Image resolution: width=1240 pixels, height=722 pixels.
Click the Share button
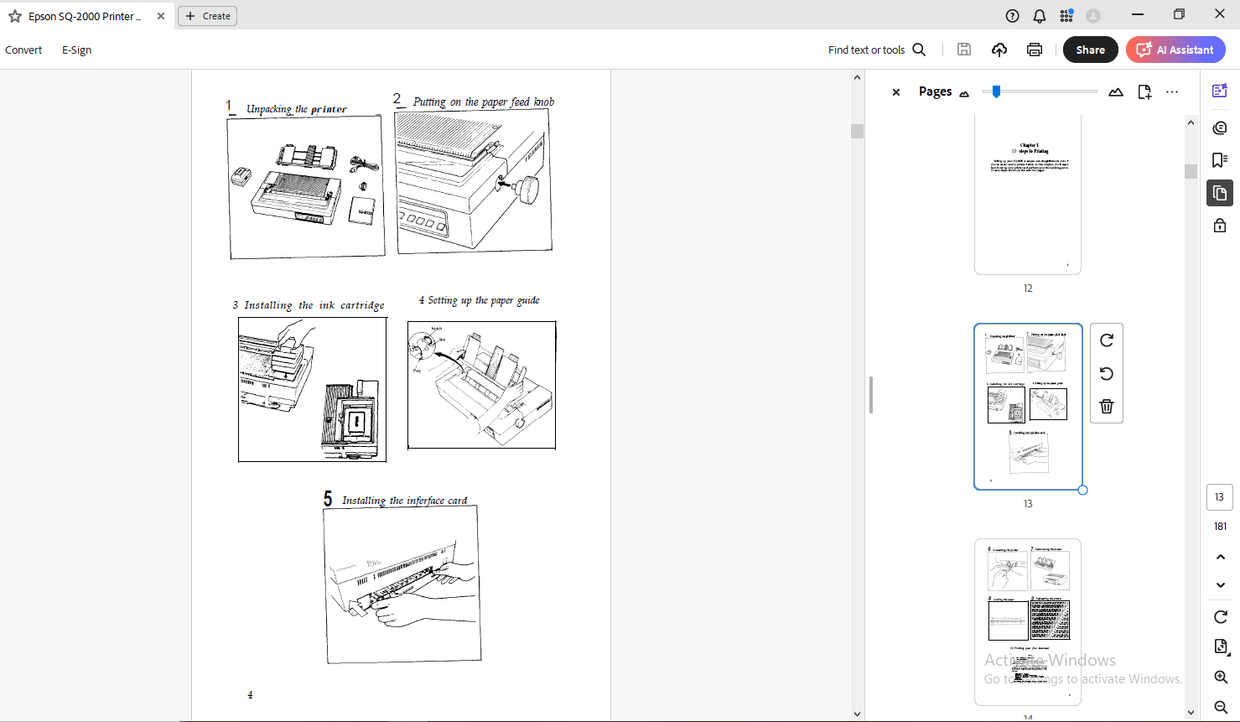click(1090, 49)
